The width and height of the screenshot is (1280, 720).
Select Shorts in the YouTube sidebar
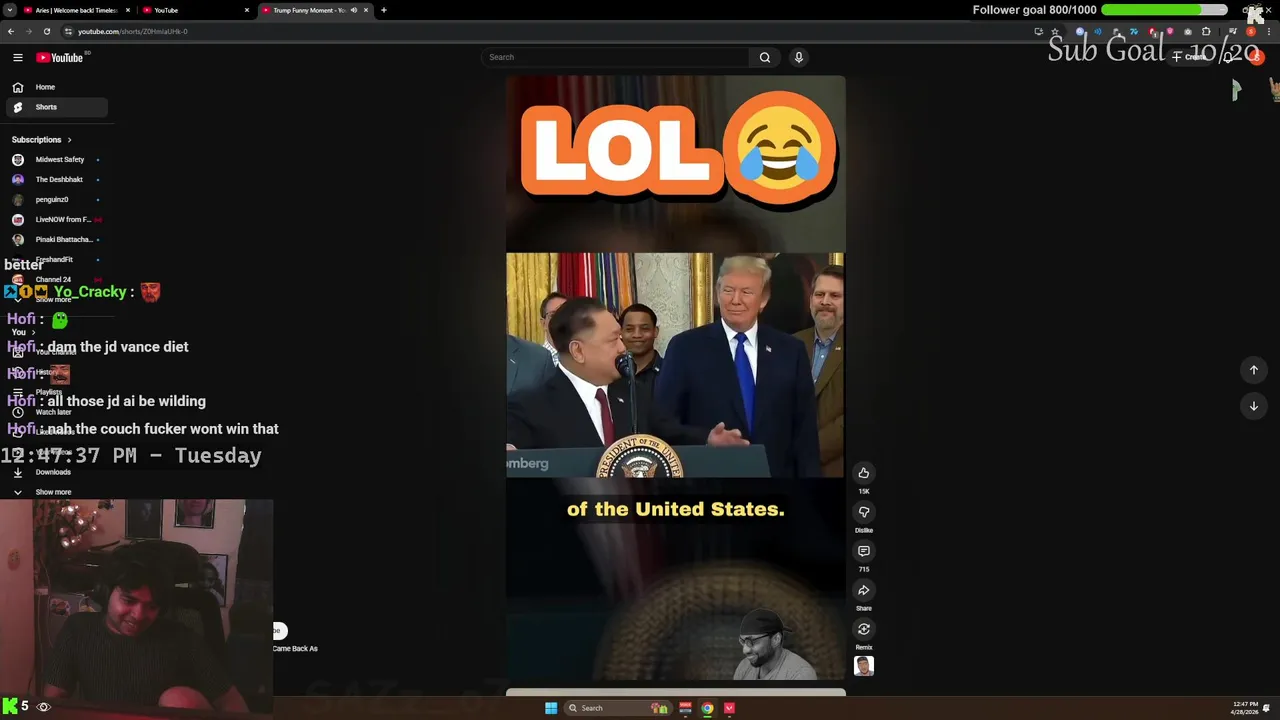tap(56, 107)
